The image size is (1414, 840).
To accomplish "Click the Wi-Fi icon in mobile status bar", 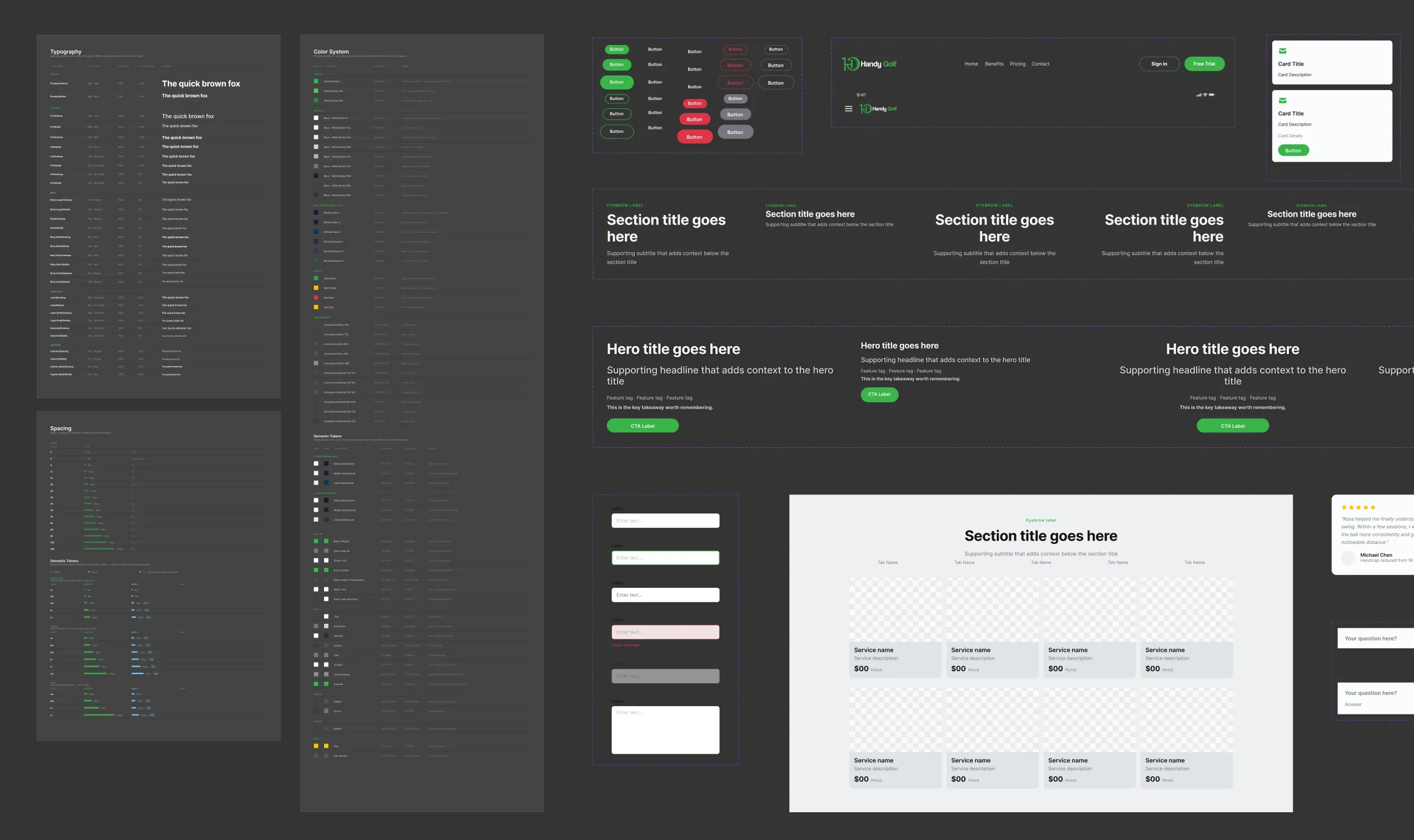I will click(1205, 94).
